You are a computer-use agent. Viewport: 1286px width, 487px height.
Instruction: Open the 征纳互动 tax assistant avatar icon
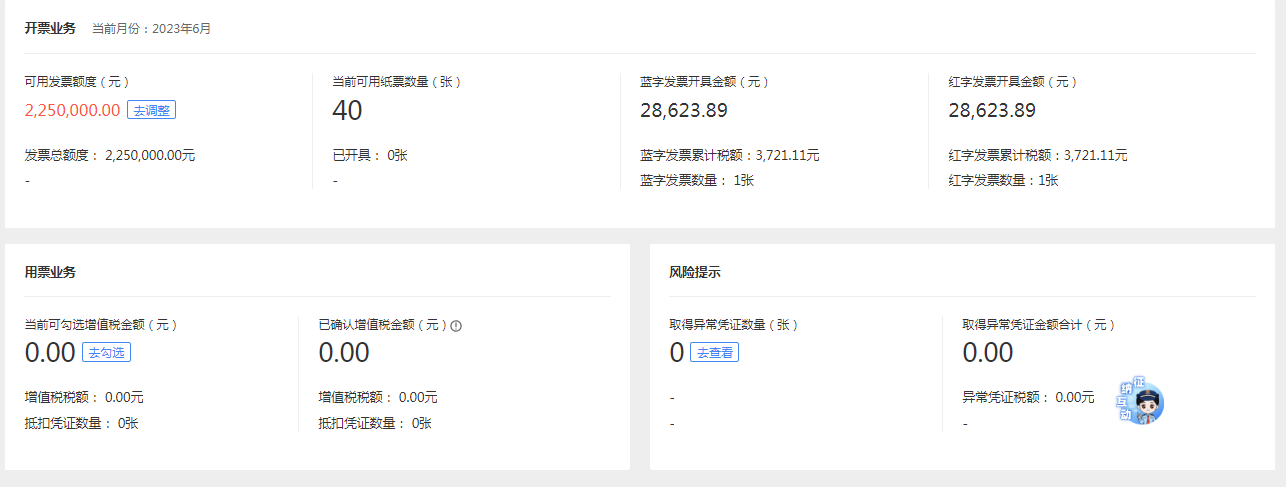[1141, 402]
